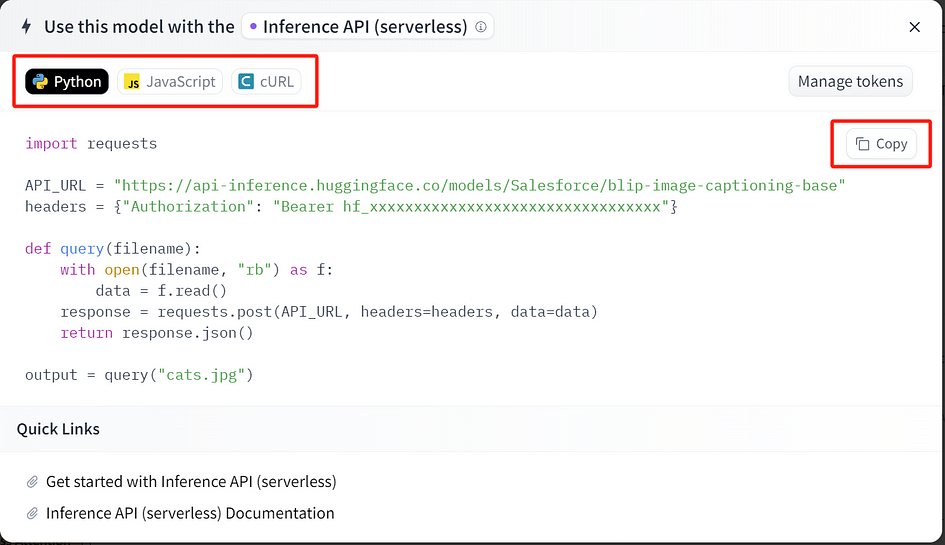This screenshot has width=945, height=545.
Task: Switch to the JavaScript tab
Action: [170, 81]
